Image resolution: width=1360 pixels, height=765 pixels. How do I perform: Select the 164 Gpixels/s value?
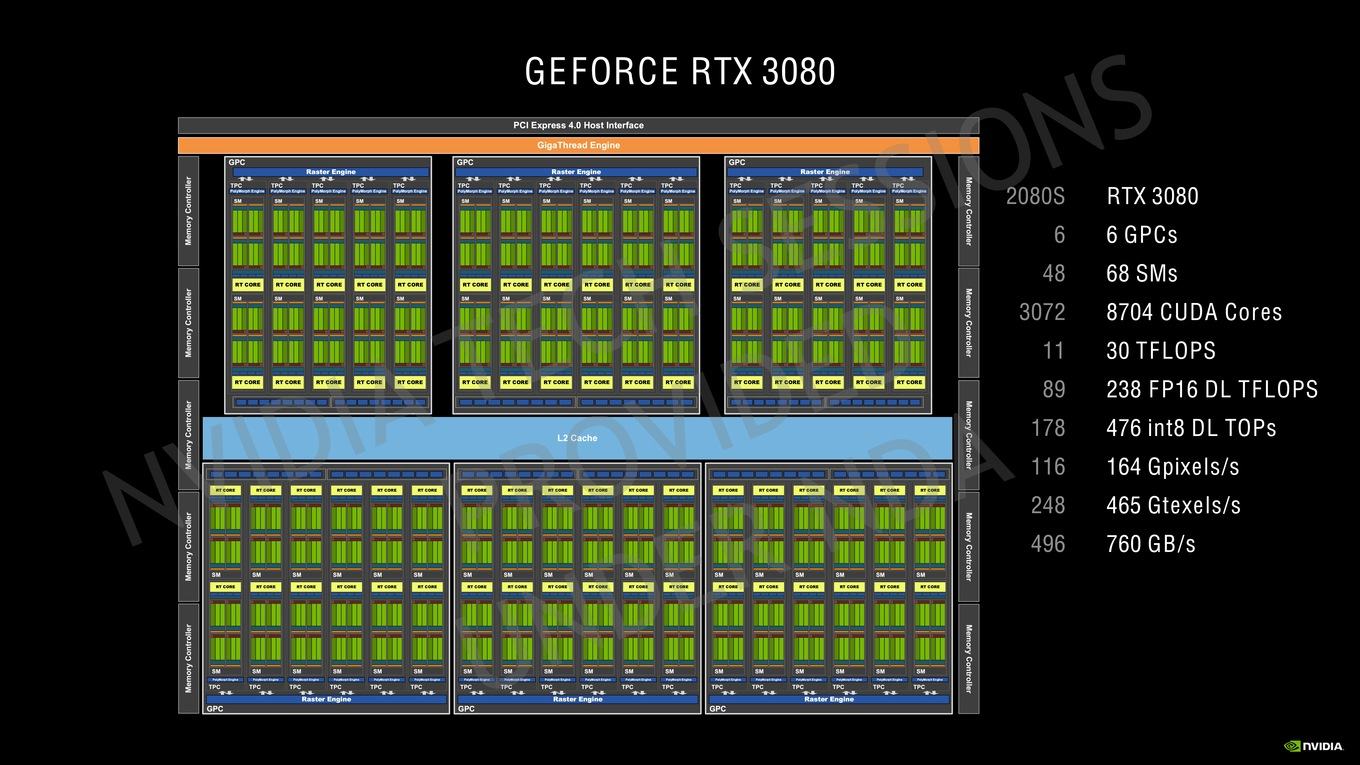[1173, 467]
